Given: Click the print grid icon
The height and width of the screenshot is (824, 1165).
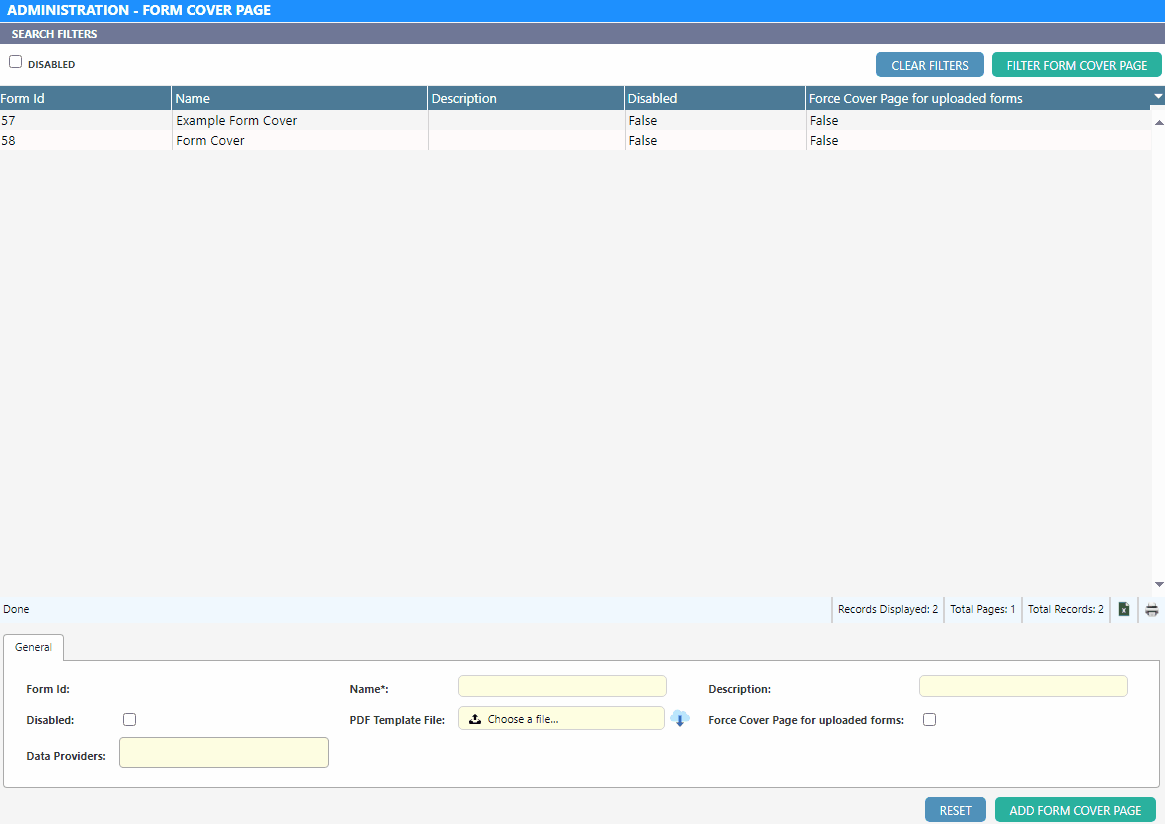Looking at the screenshot, I should pos(1152,610).
